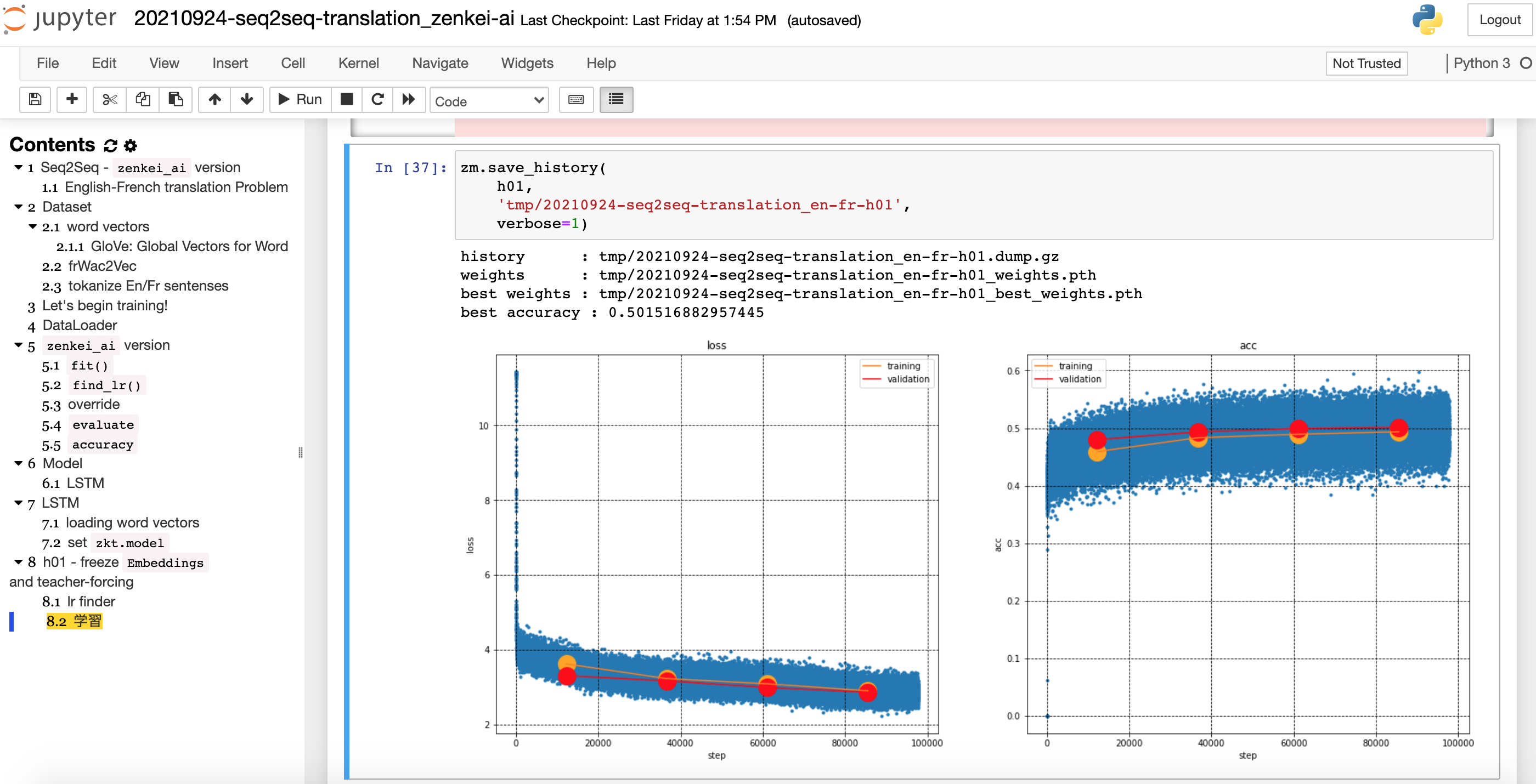Click the Not Trusted button

coord(1366,63)
